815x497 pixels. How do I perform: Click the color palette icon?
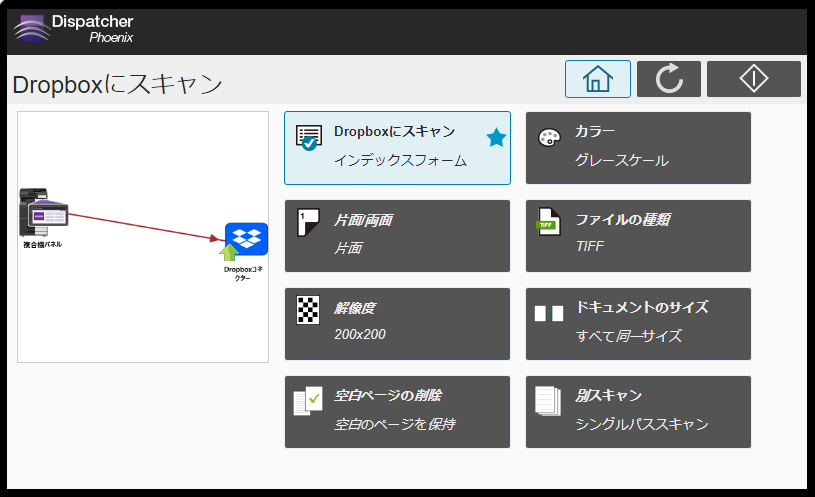click(549, 138)
